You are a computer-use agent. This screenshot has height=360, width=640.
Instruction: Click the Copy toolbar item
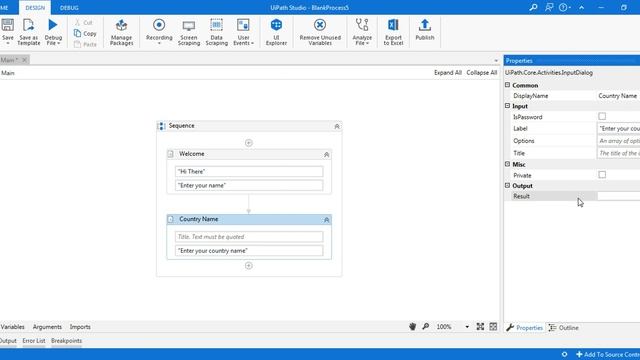(x=85, y=33)
